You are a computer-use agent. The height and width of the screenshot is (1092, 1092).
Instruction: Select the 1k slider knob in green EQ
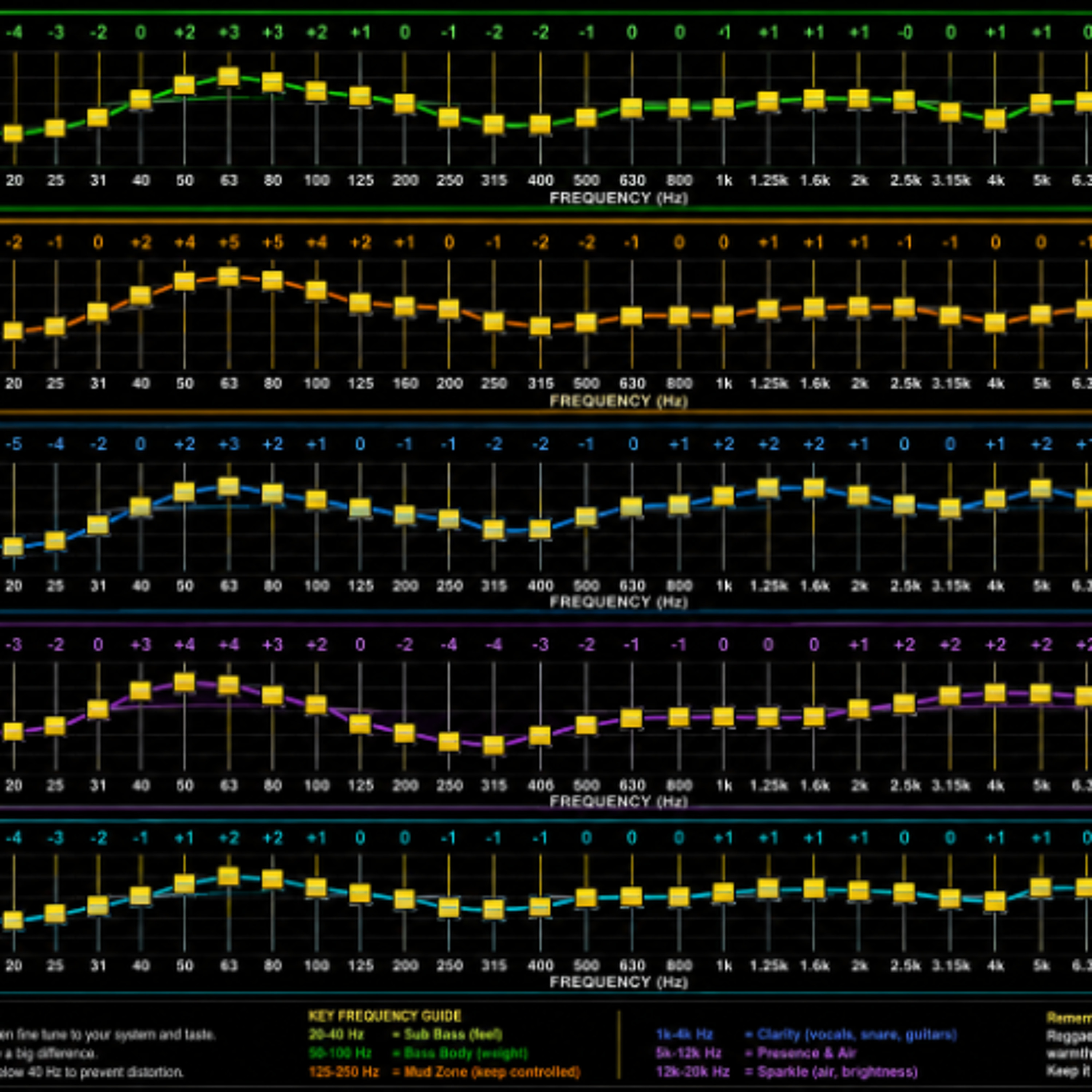724,107
